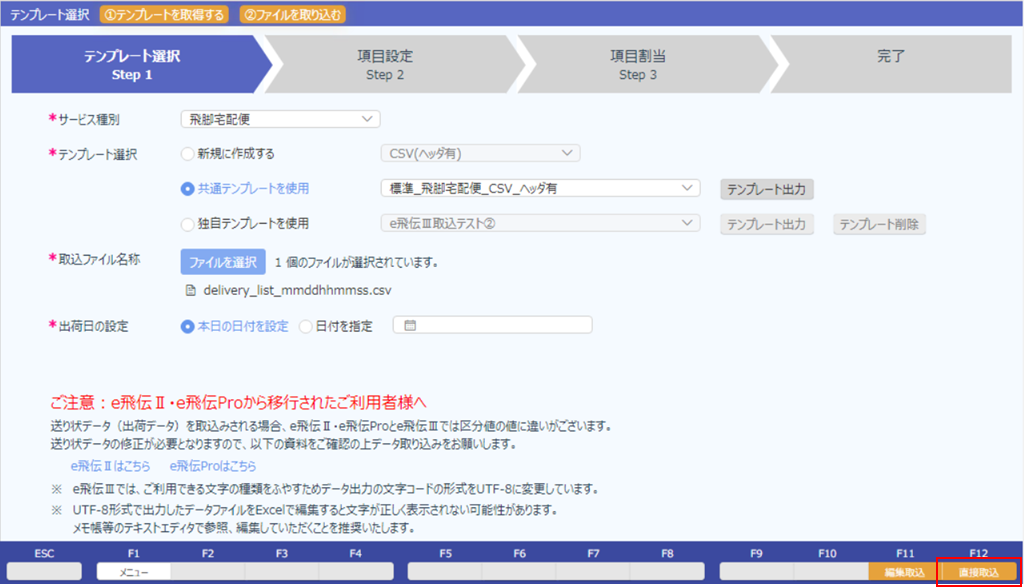
Task: Click ②ファイルを取り込む tab at top
Action: point(293,14)
